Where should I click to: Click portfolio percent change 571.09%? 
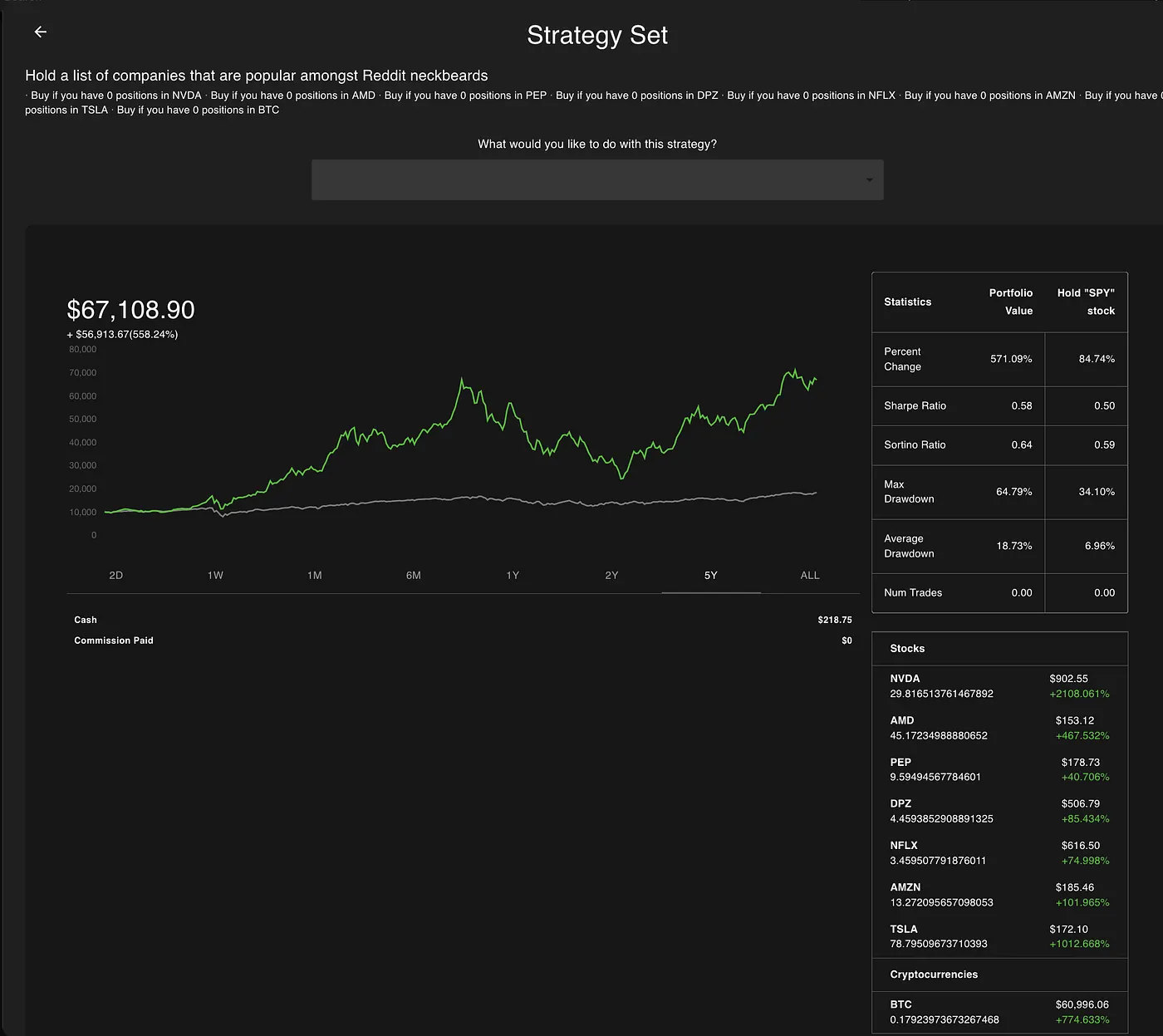pos(1011,359)
